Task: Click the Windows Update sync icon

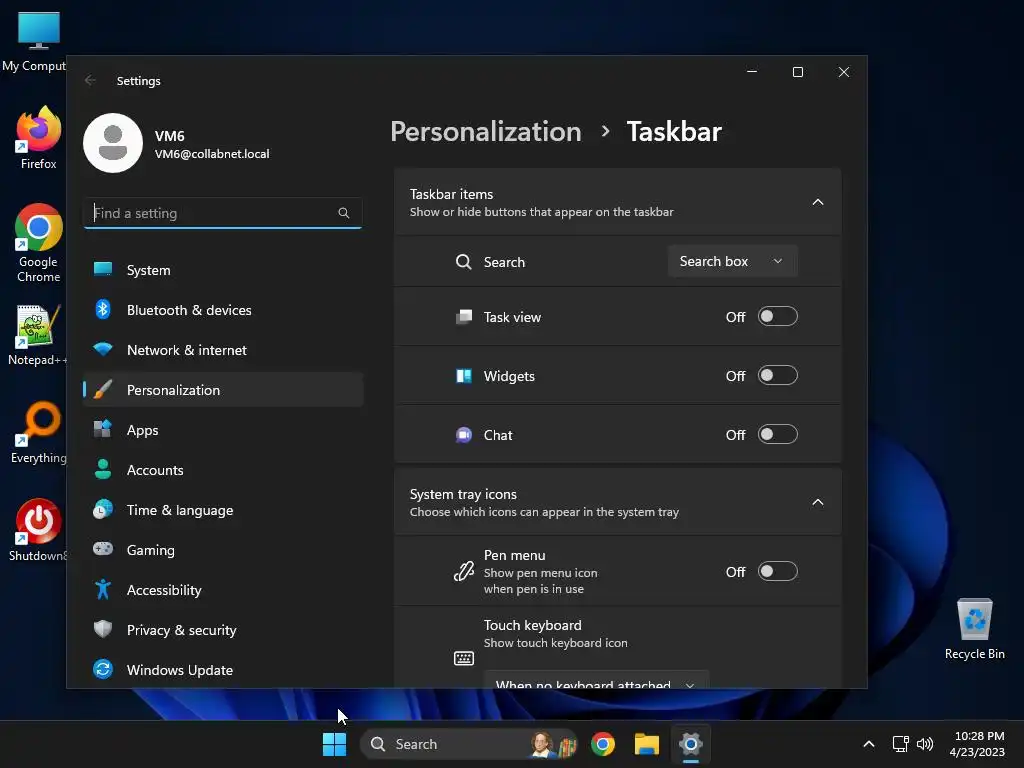Action: (x=103, y=669)
